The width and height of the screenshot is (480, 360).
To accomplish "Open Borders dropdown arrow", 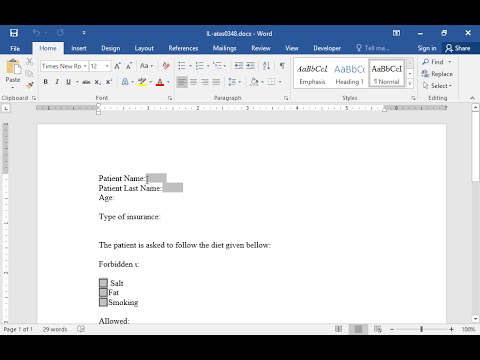I will (280, 82).
